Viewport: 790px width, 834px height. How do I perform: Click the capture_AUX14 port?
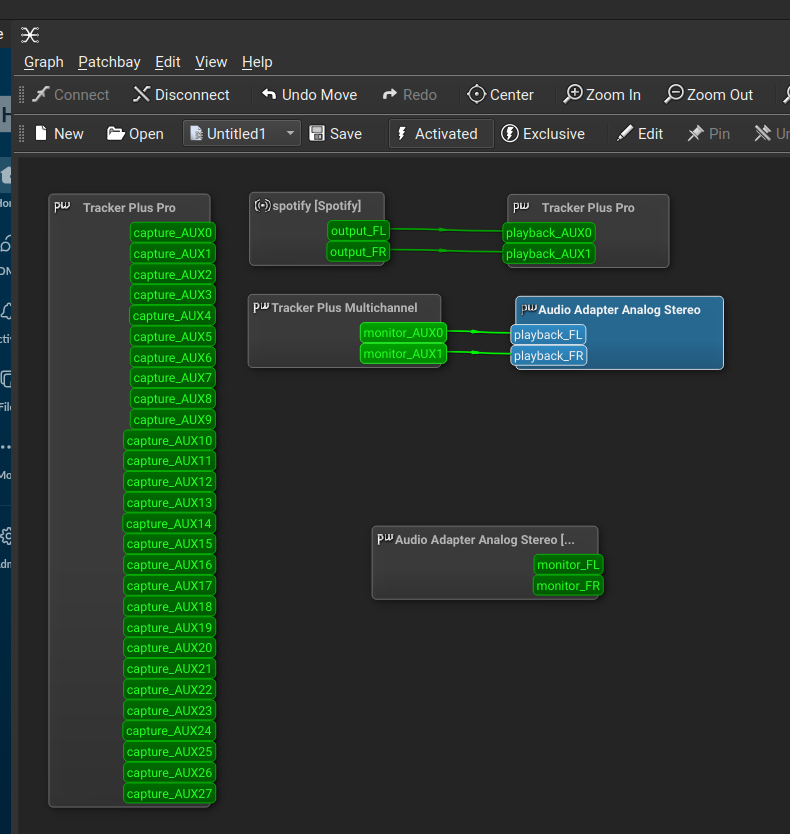(x=169, y=523)
